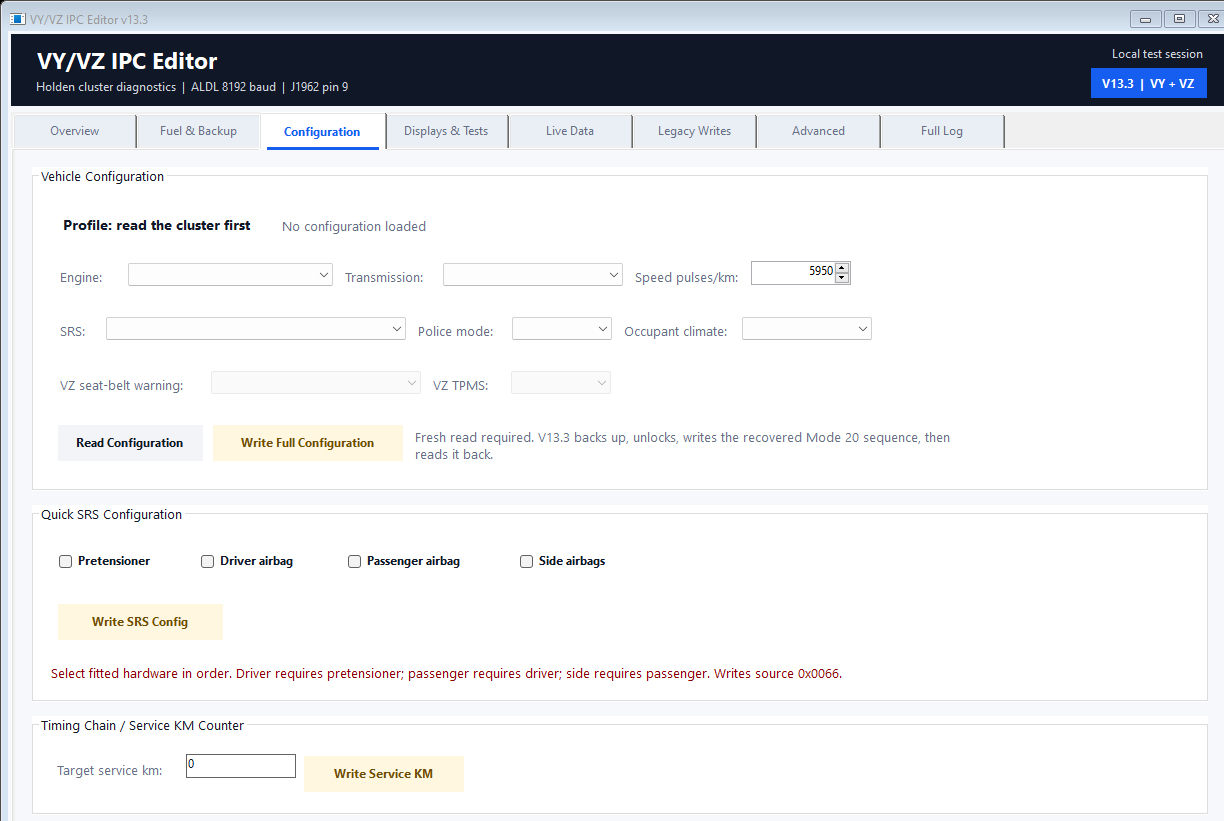Expand the Engine dropdown
Screen dimensions: 1224x821
(x=230, y=274)
